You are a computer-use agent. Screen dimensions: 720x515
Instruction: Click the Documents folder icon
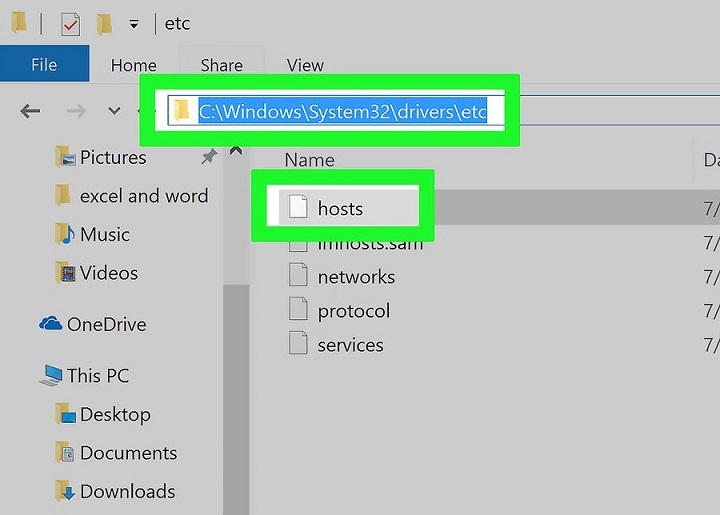coord(65,453)
